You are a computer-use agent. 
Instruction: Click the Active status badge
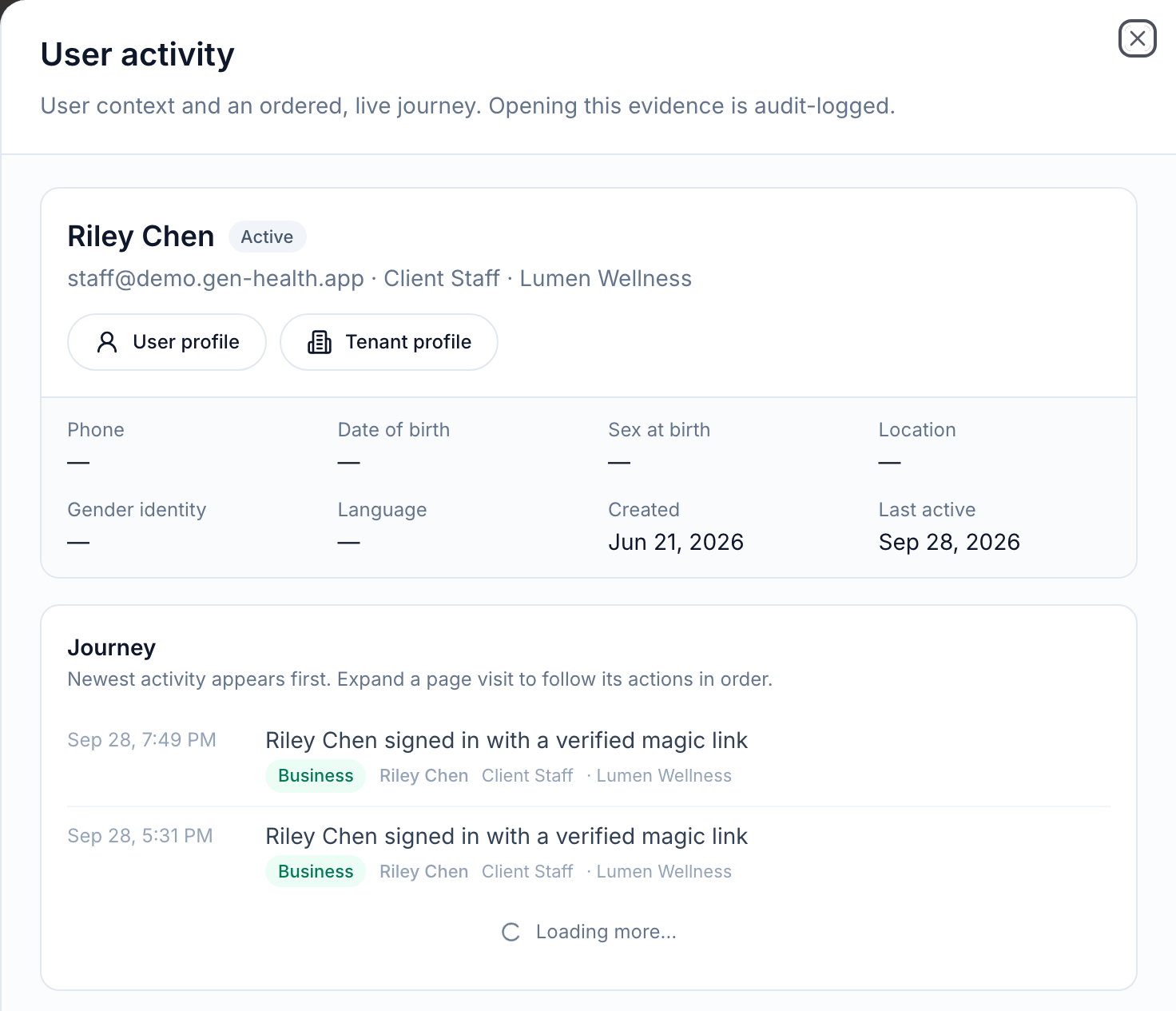[x=267, y=237]
